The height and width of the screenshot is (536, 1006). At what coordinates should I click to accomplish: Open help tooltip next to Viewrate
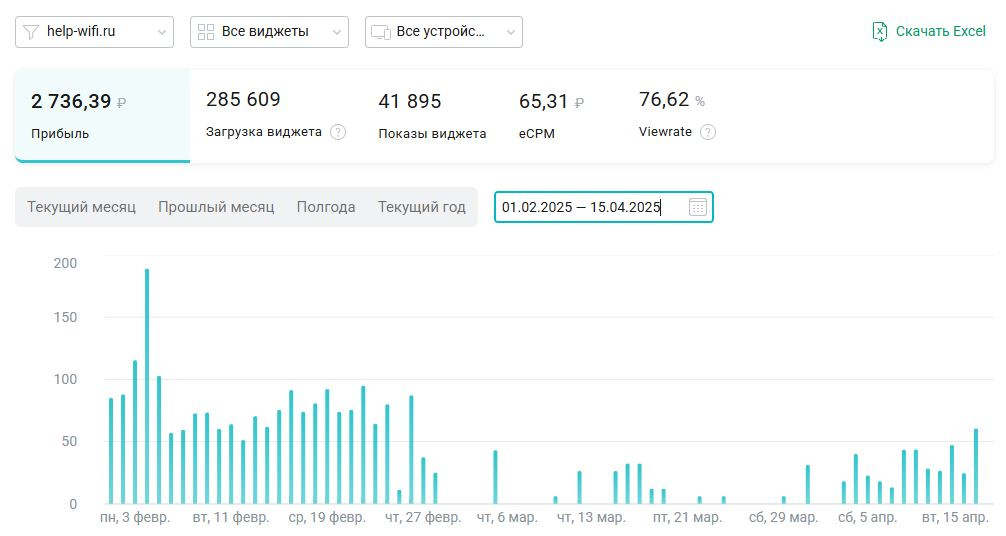pyautogui.click(x=708, y=132)
